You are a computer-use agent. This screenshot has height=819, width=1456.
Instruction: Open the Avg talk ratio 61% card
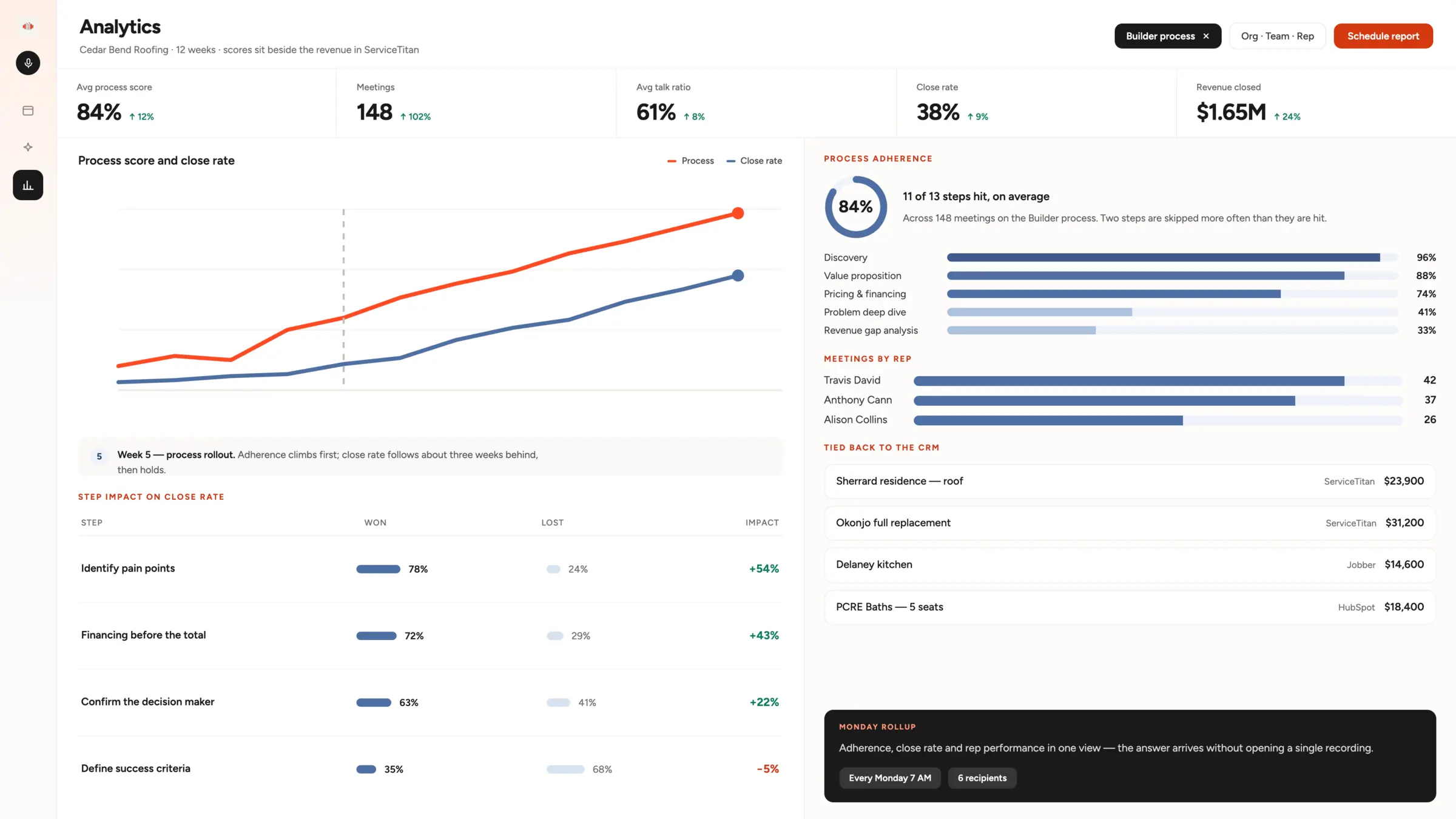tap(756, 103)
